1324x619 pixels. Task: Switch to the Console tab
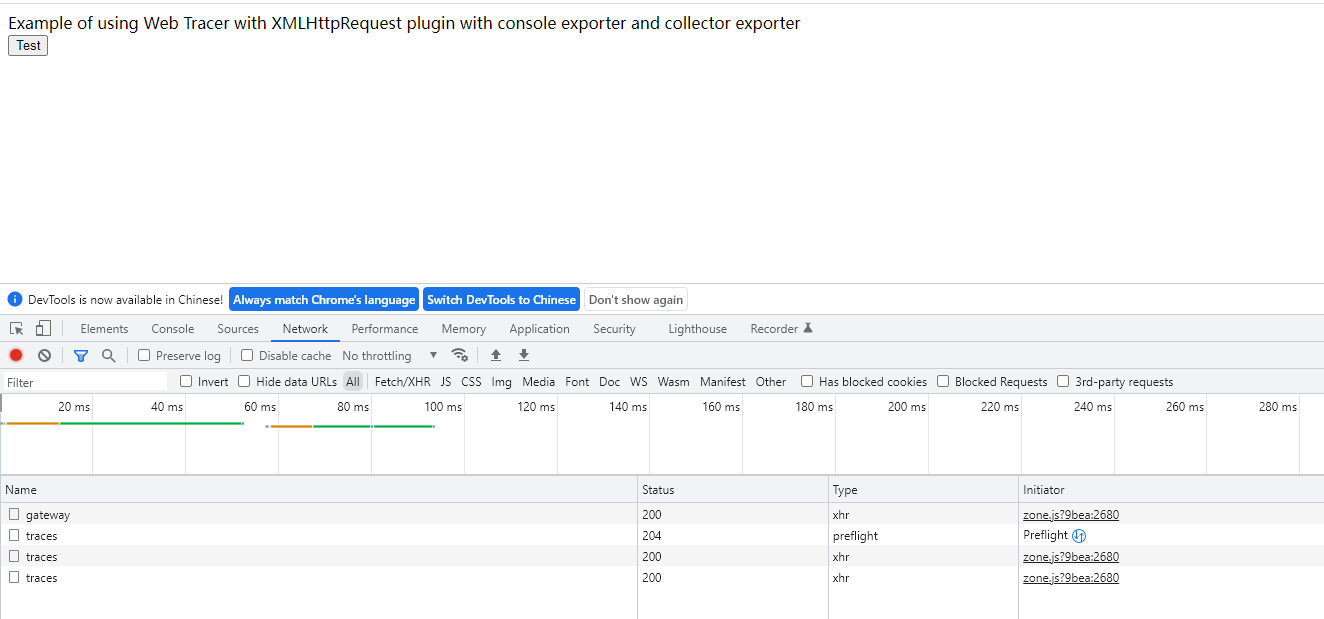[x=173, y=329]
